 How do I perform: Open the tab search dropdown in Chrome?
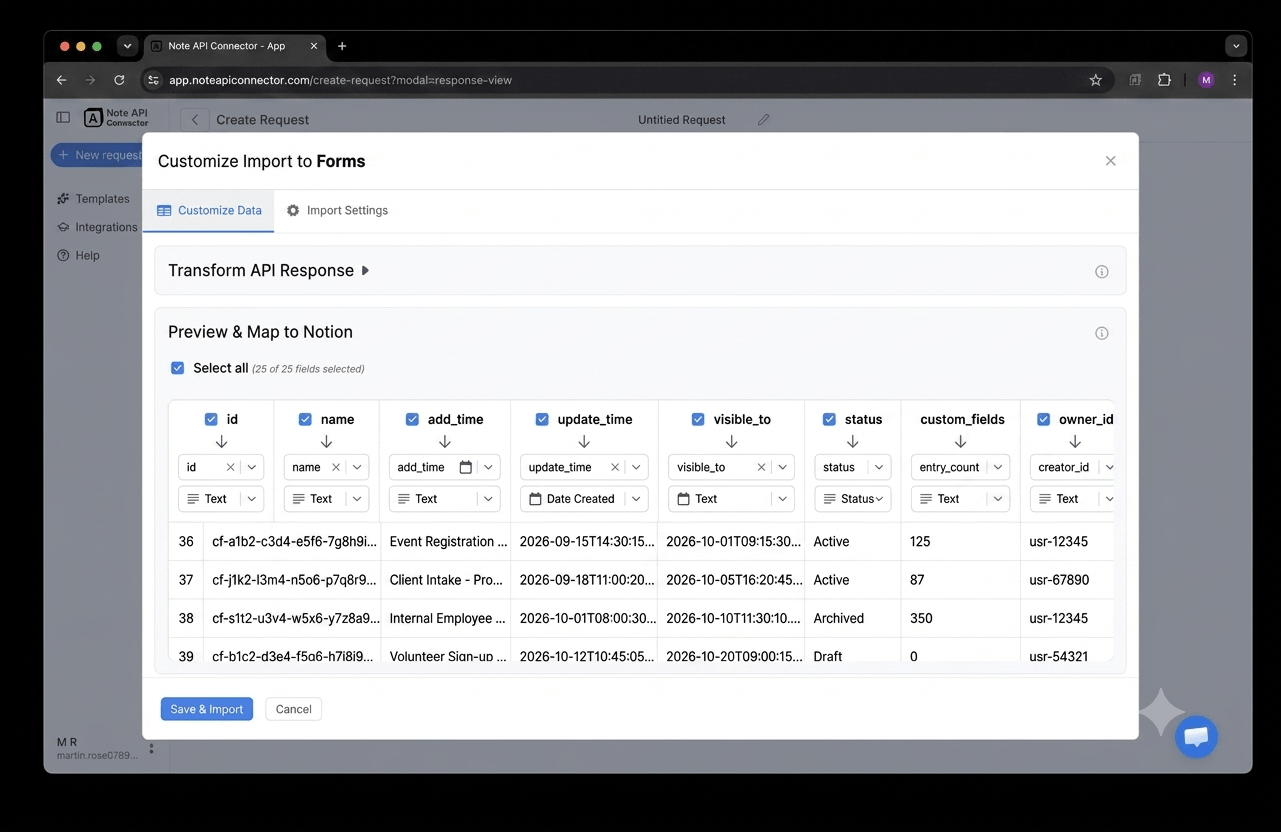tap(1236, 46)
